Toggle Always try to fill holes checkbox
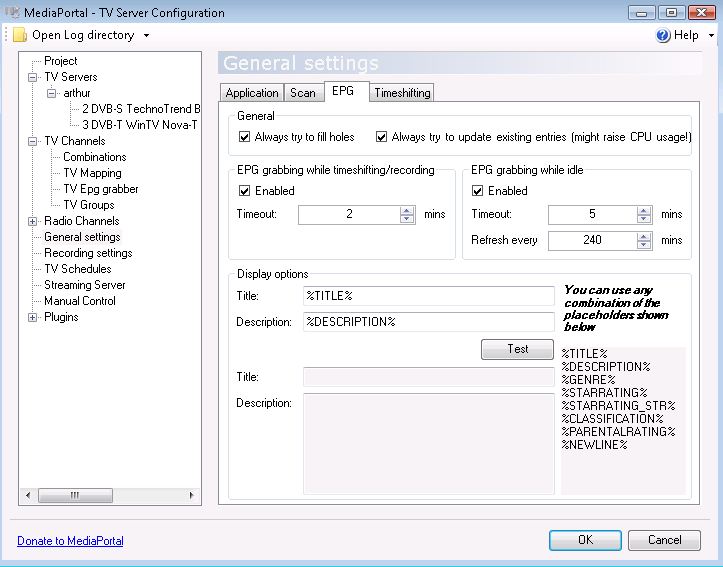Screen dimensions: 723x567 (244, 137)
